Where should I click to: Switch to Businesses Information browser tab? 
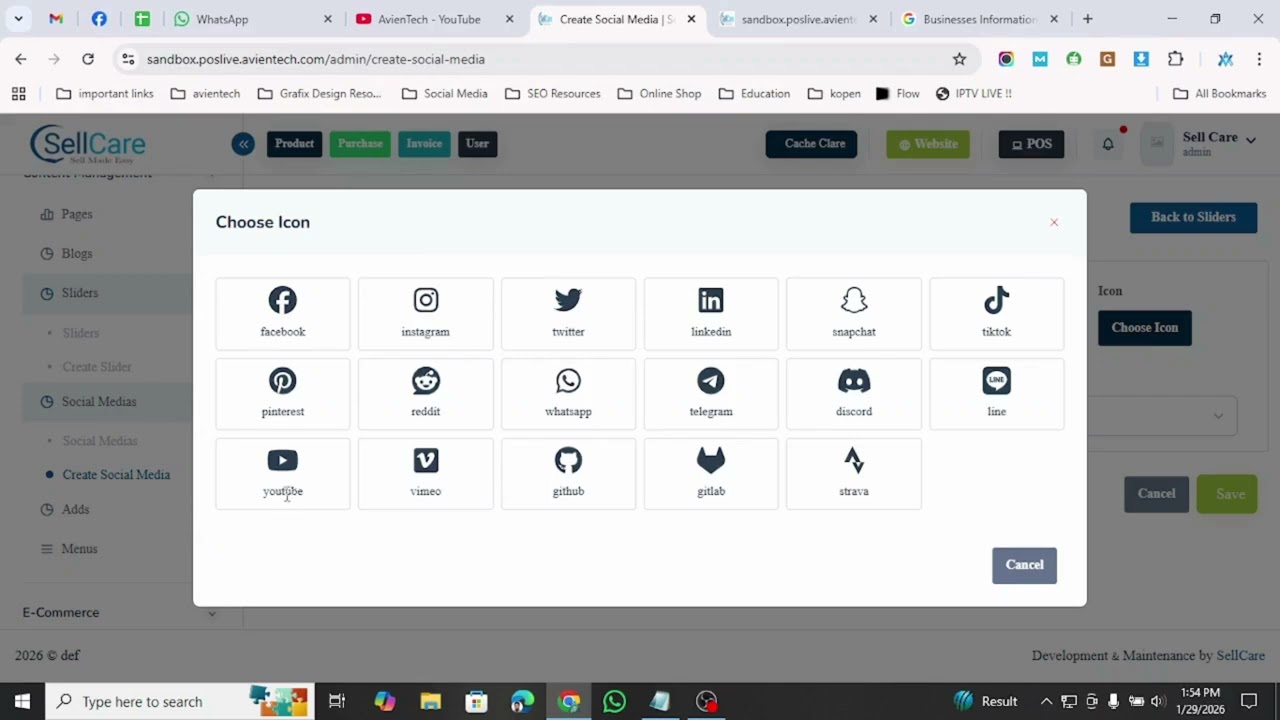coord(980,19)
